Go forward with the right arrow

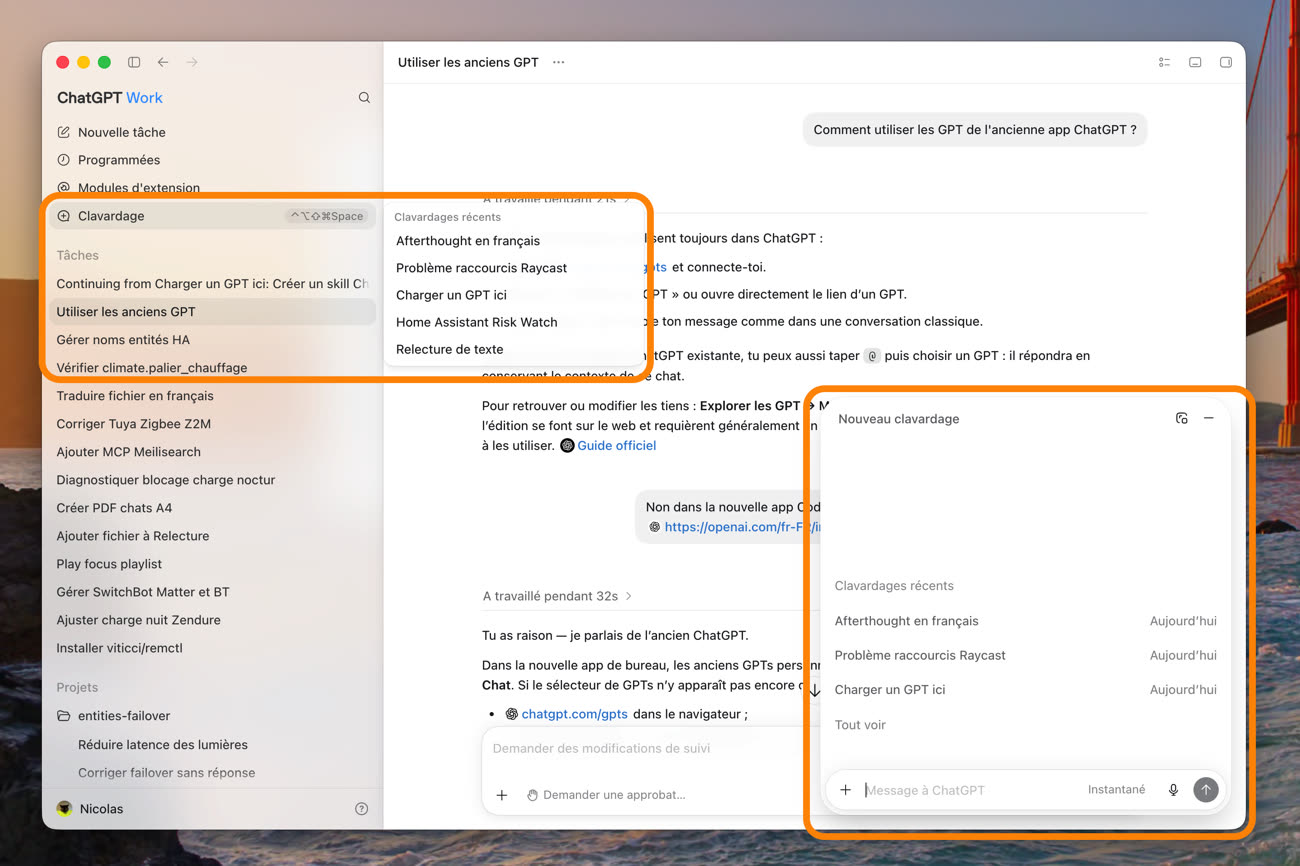coord(192,62)
